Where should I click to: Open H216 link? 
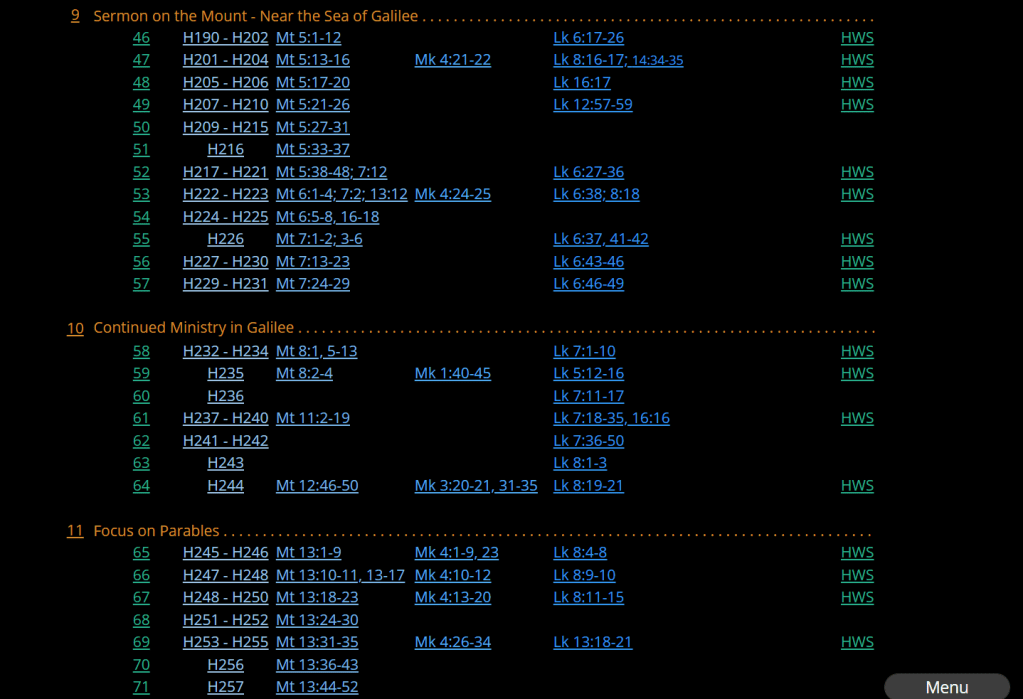click(225, 150)
